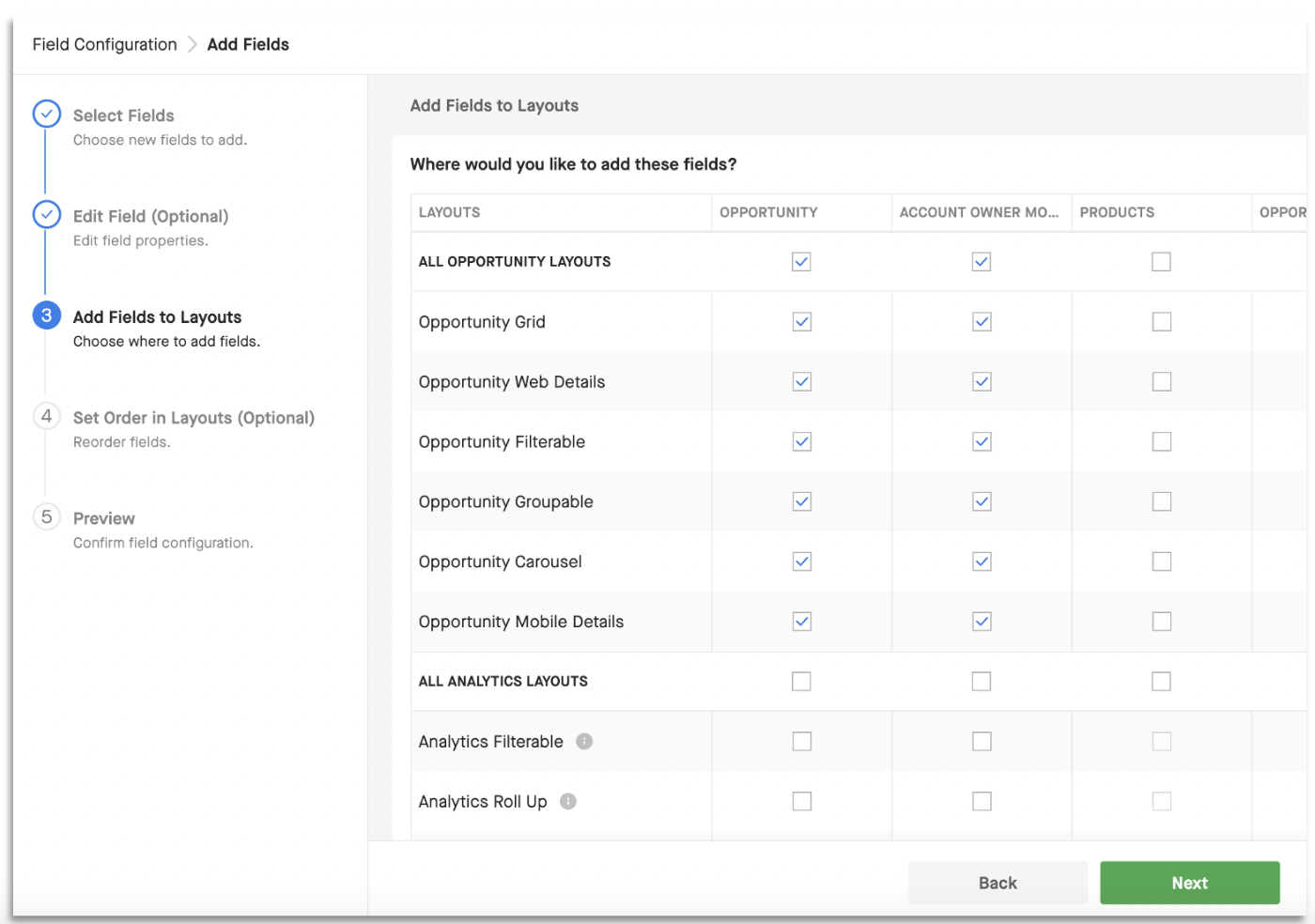Image resolution: width=1315 pixels, height=924 pixels.
Task: Uncheck Opportunity Groupable in the Account Owner column
Action: (982, 501)
